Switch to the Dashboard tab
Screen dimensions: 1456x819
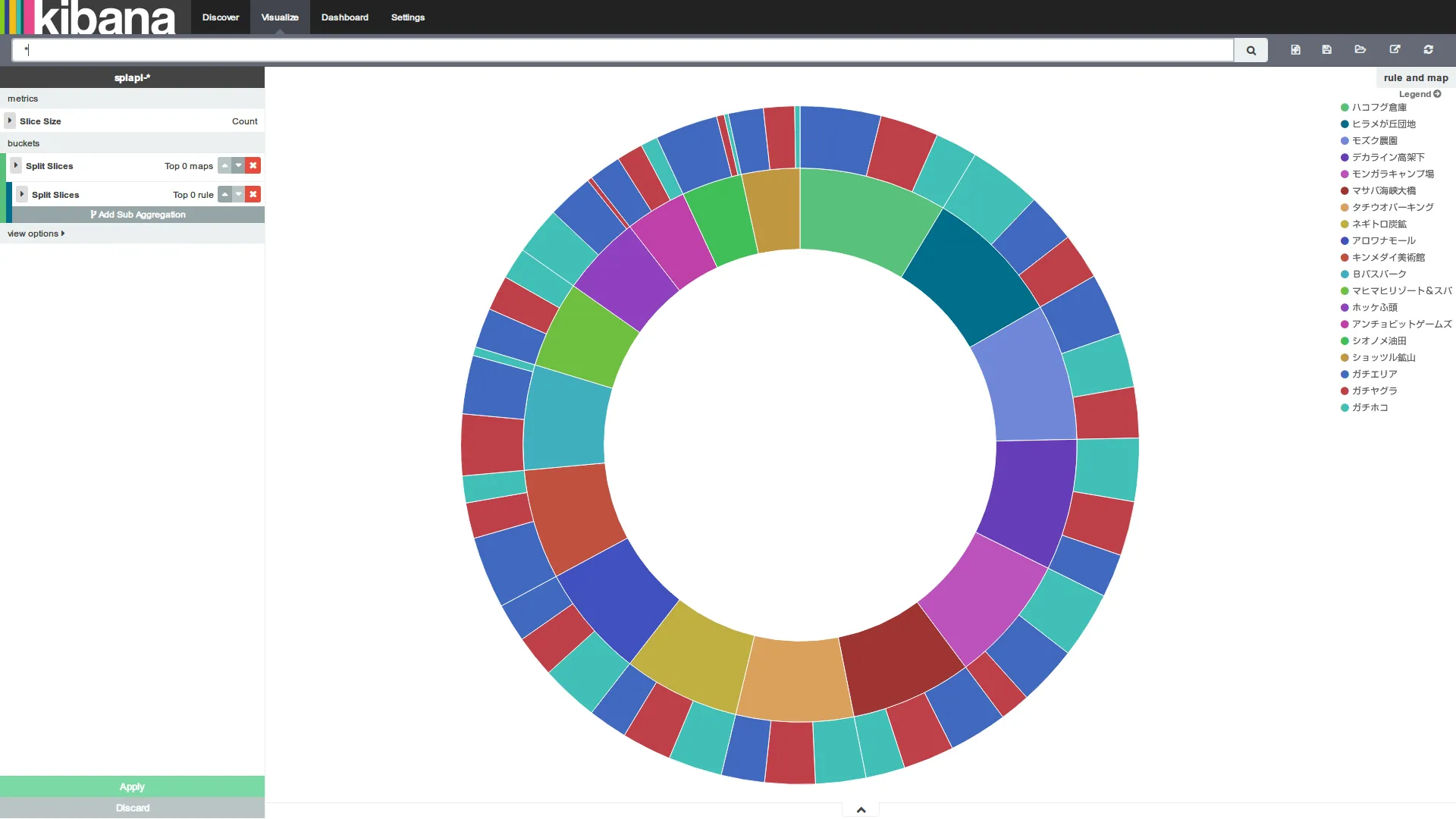344,17
